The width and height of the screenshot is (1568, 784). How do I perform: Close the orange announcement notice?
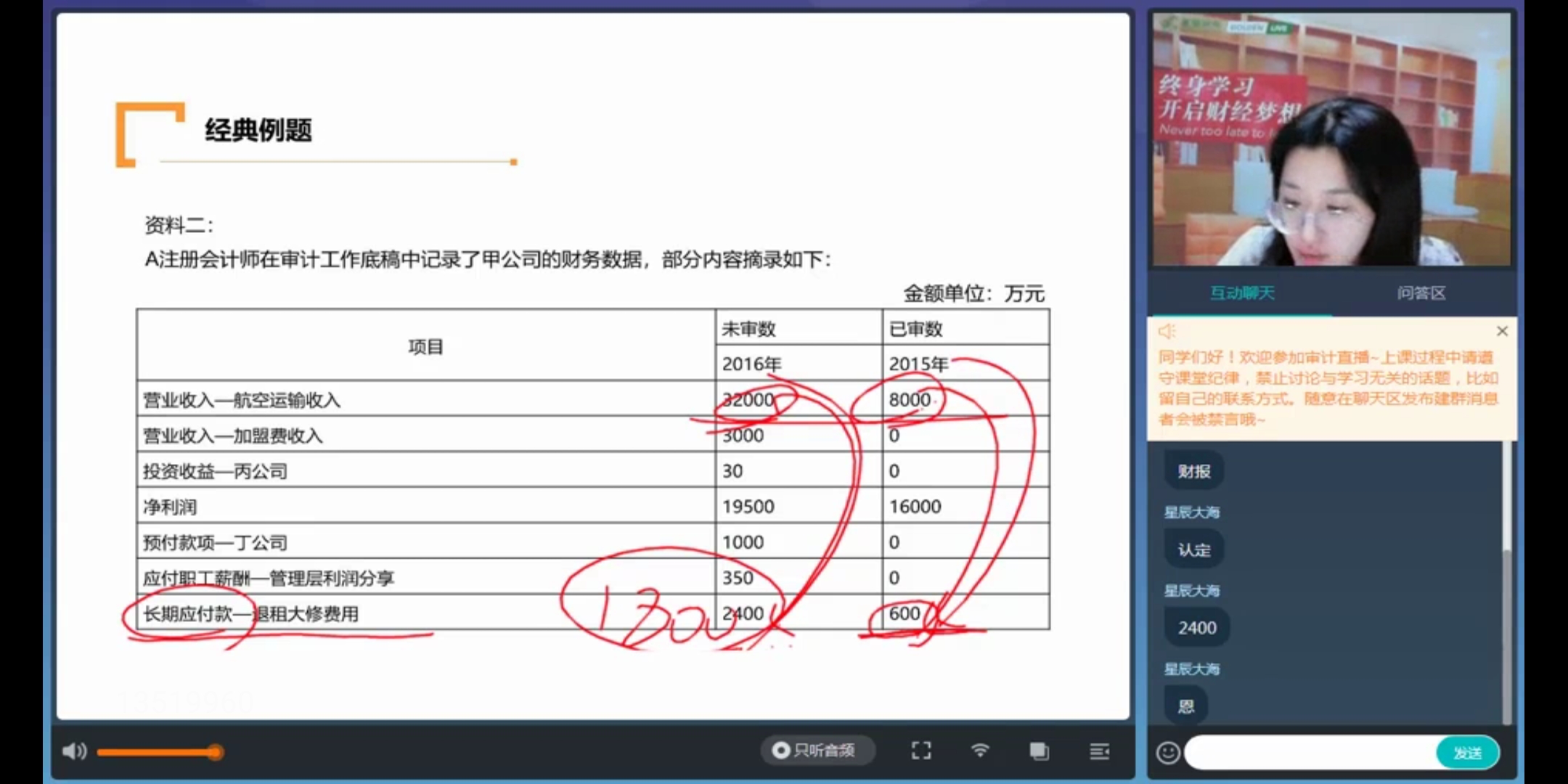[1502, 331]
